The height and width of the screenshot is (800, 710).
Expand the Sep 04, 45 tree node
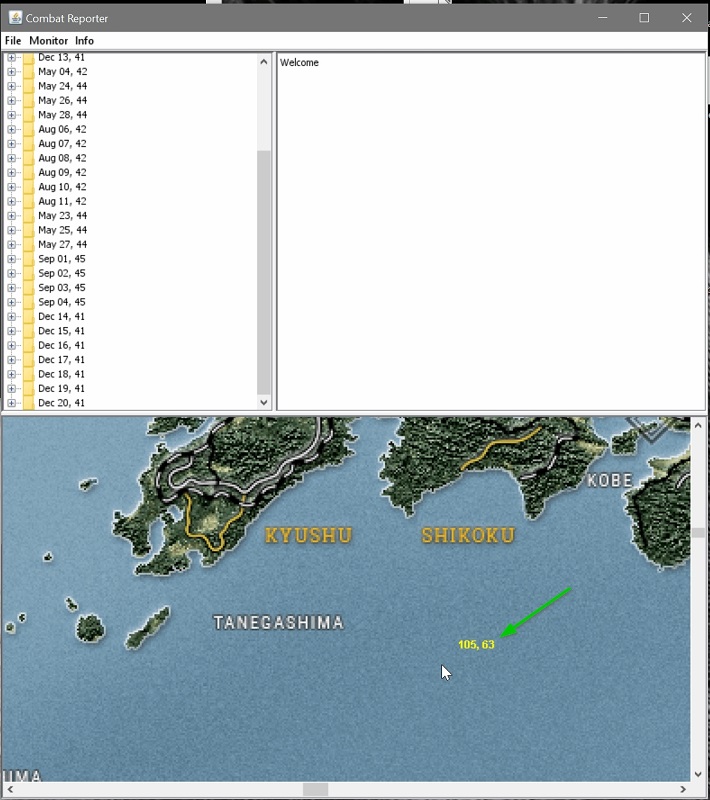tap(11, 302)
